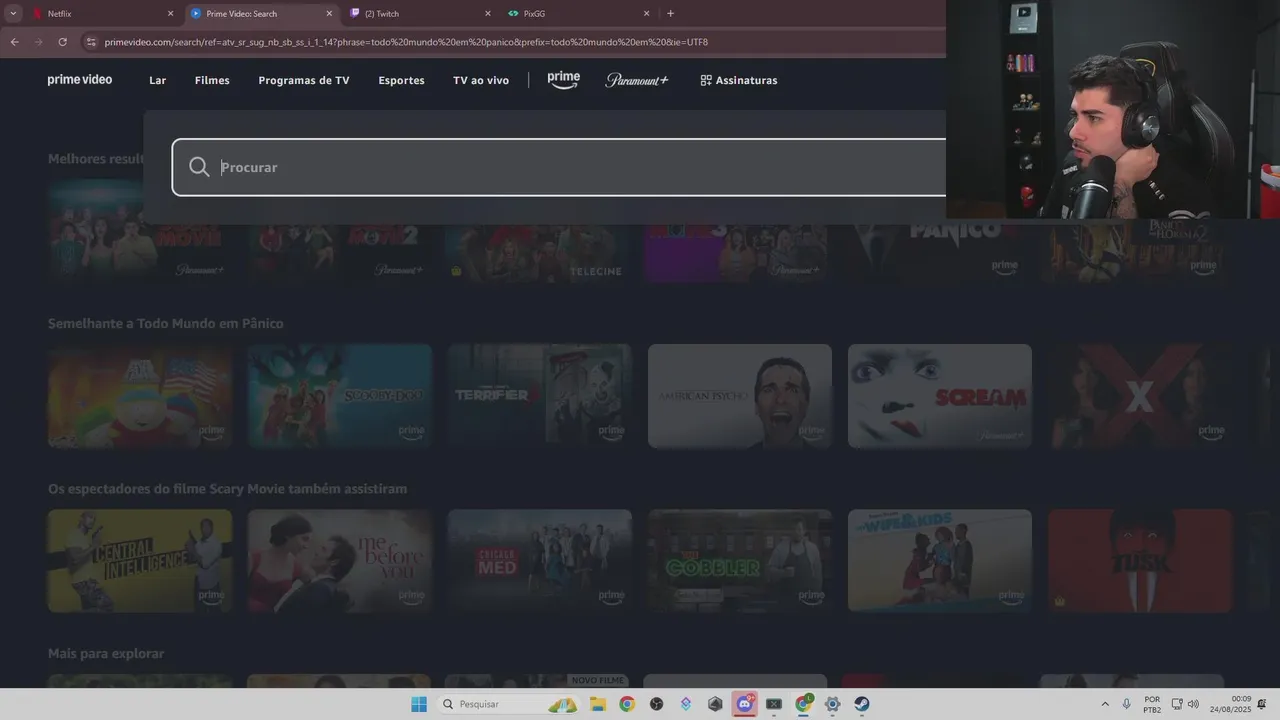Switch to the PixGG browser tab

coord(577,14)
